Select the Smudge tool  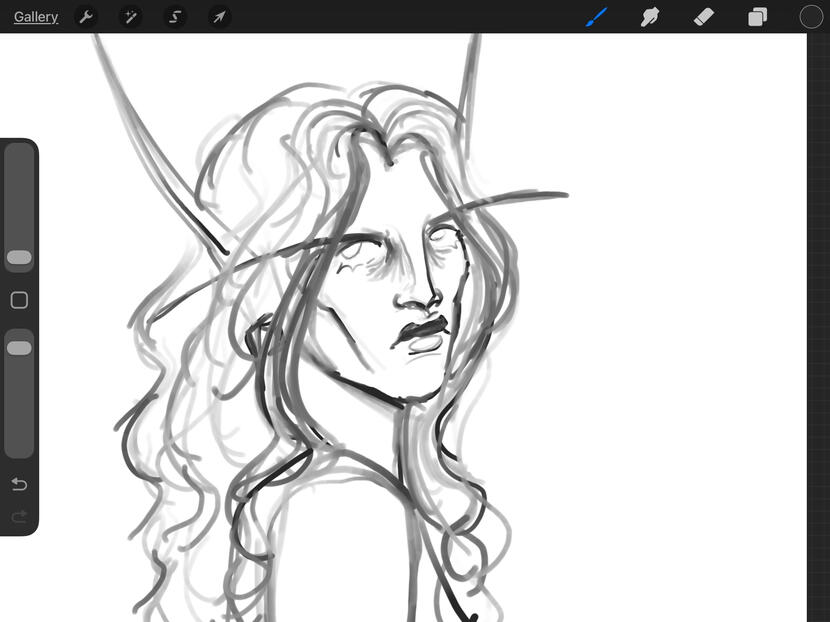click(650, 17)
